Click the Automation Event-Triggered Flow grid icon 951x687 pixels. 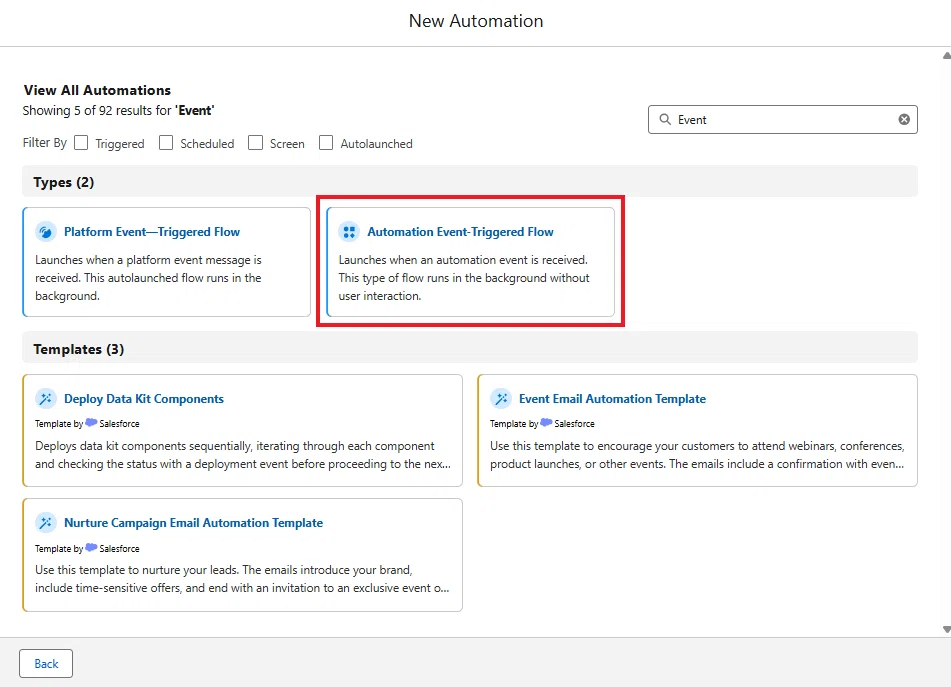pos(349,232)
